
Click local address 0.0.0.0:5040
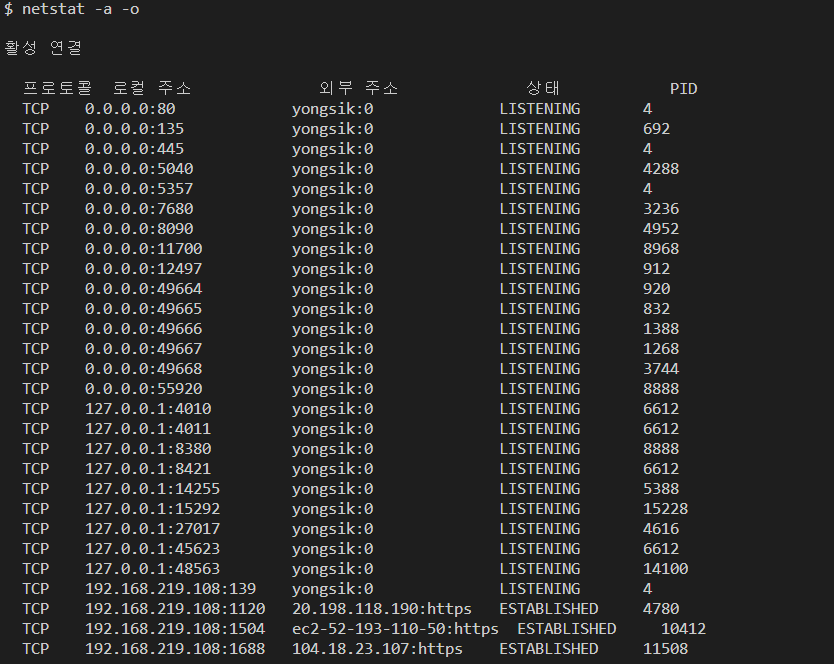[139, 169]
